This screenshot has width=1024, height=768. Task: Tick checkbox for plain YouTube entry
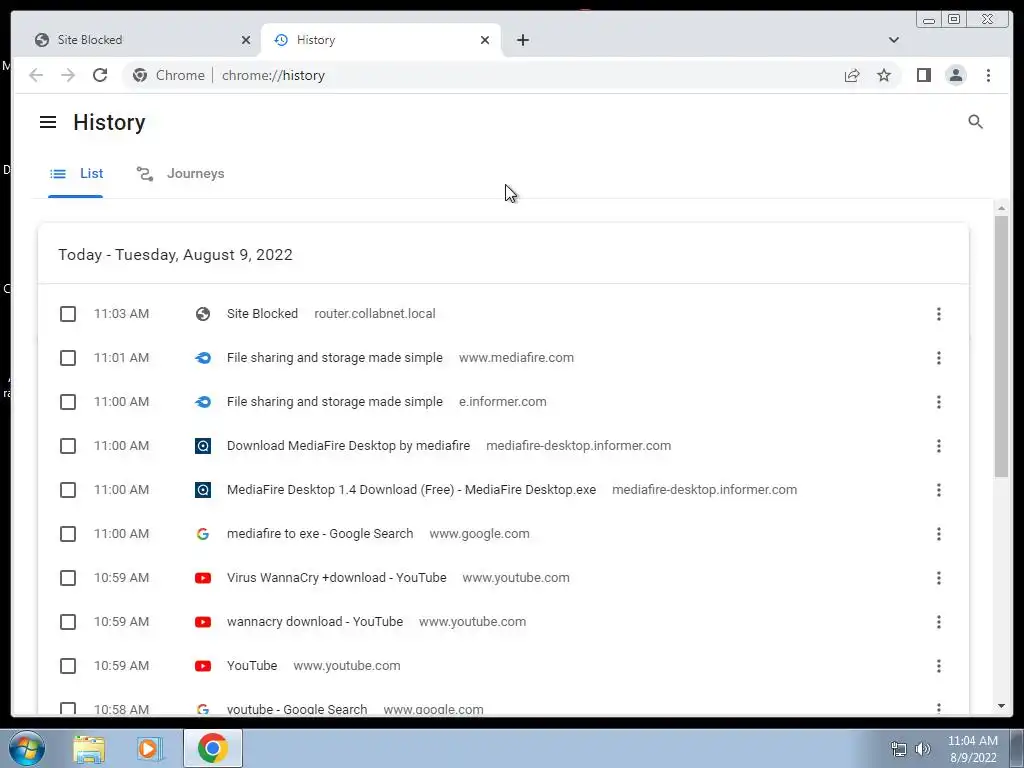(68, 665)
